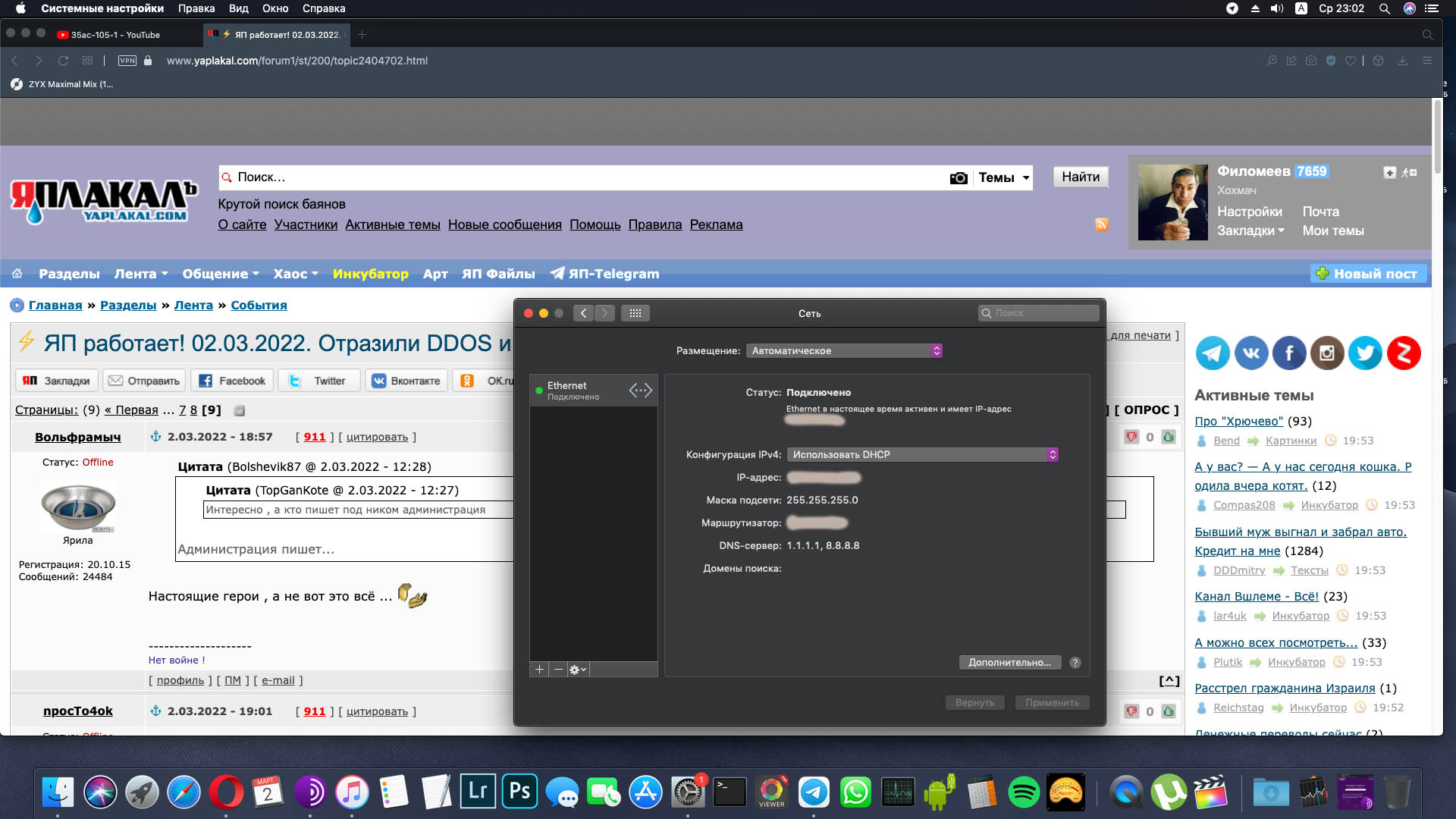1456x819 pixels.
Task: Expand the Размещение location dropdown
Action: point(844,351)
